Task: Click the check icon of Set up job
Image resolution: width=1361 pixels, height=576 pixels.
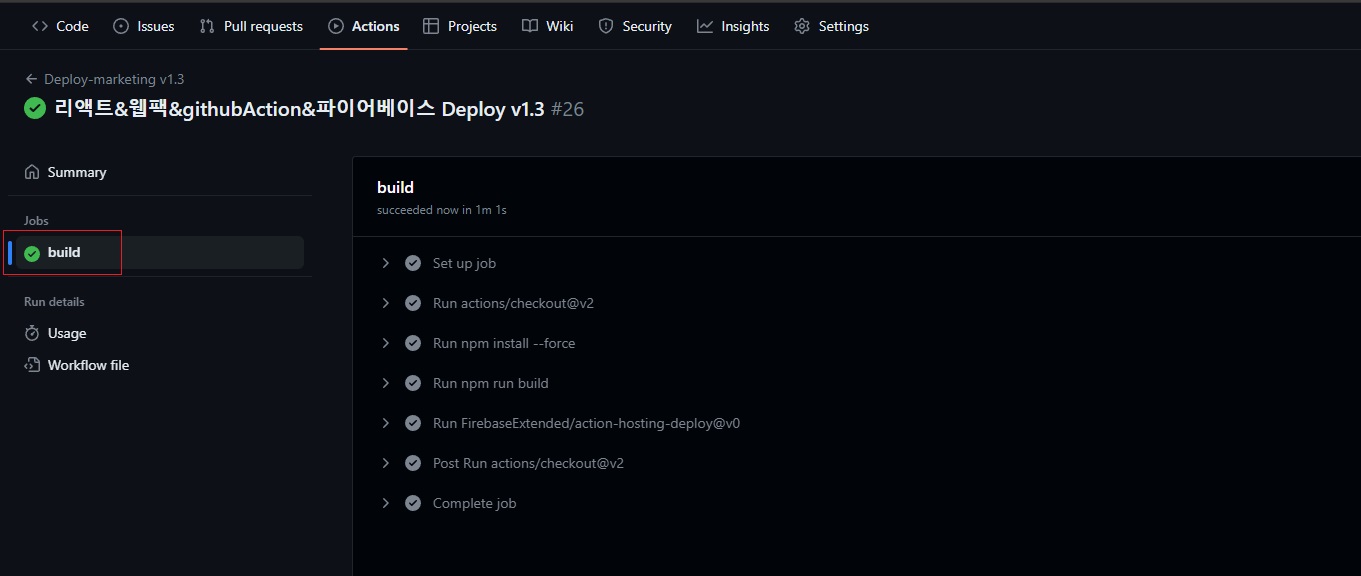Action: coord(413,263)
